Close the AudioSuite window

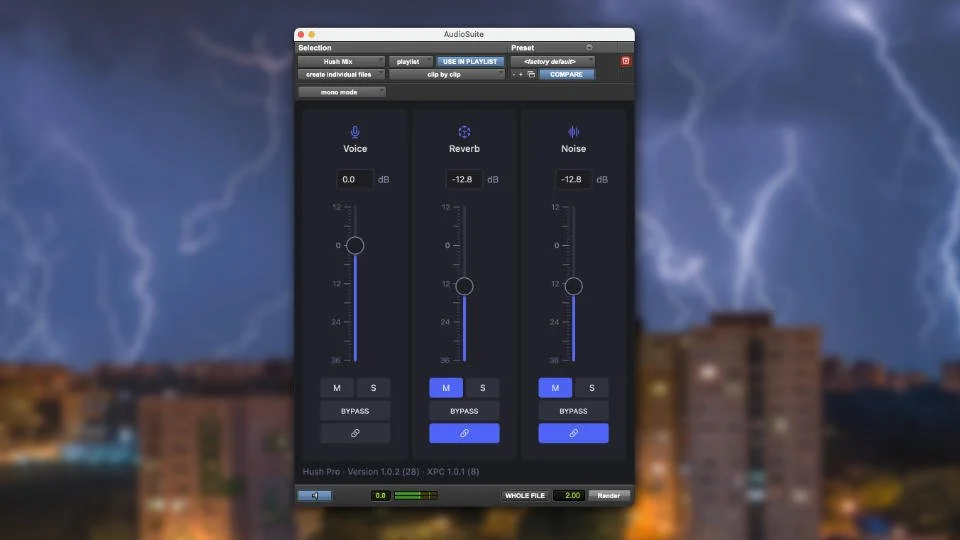point(301,35)
